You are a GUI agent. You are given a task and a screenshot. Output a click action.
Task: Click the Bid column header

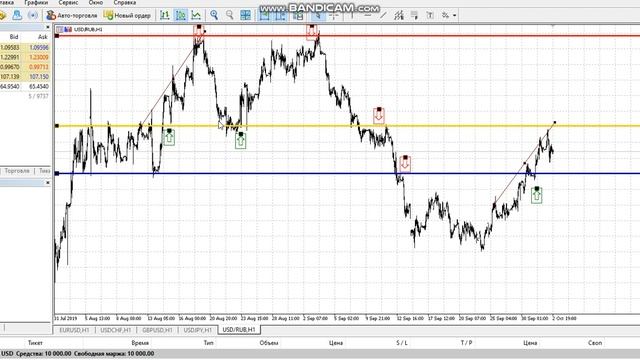[x=14, y=37]
